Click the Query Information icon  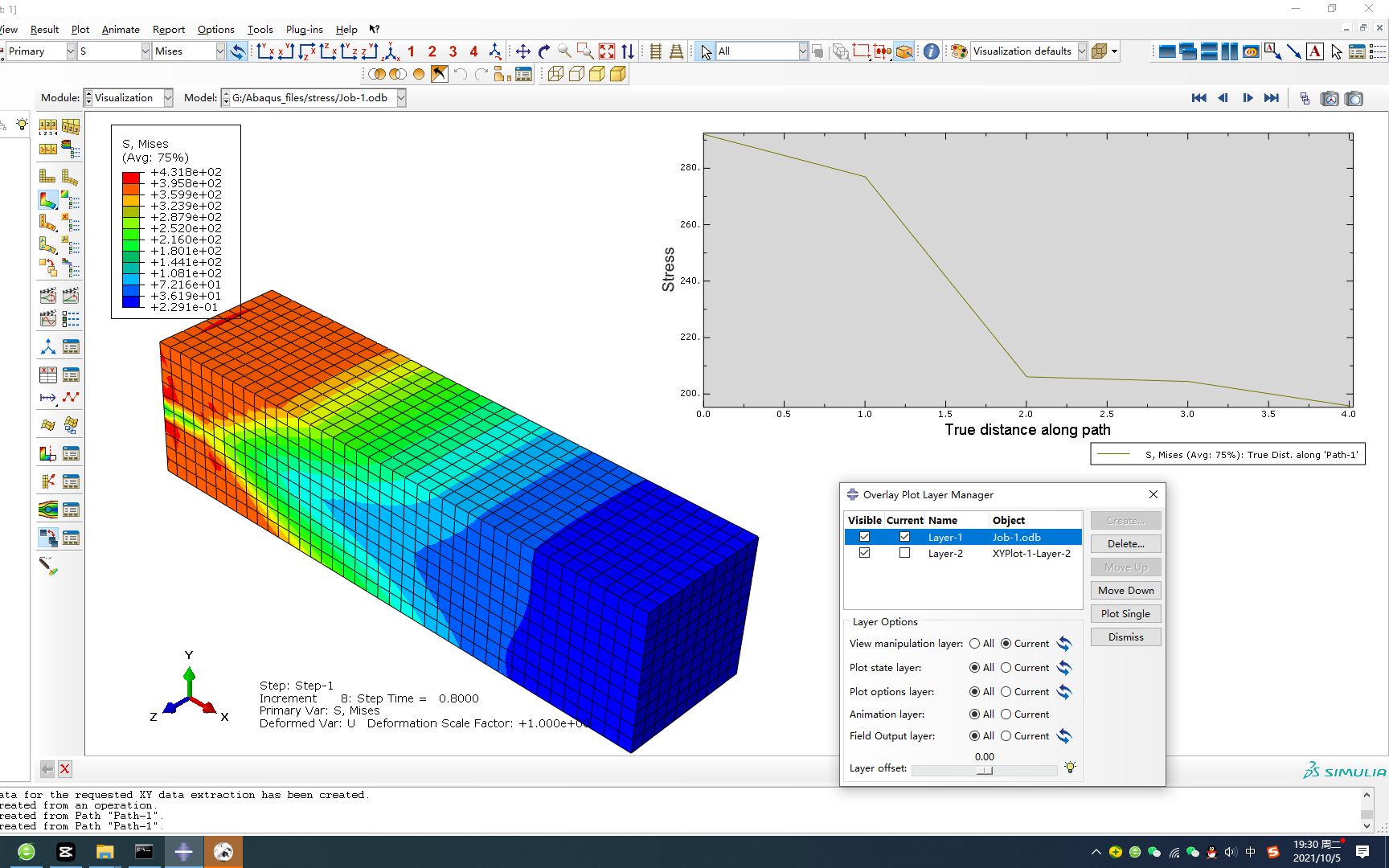pos(930,51)
